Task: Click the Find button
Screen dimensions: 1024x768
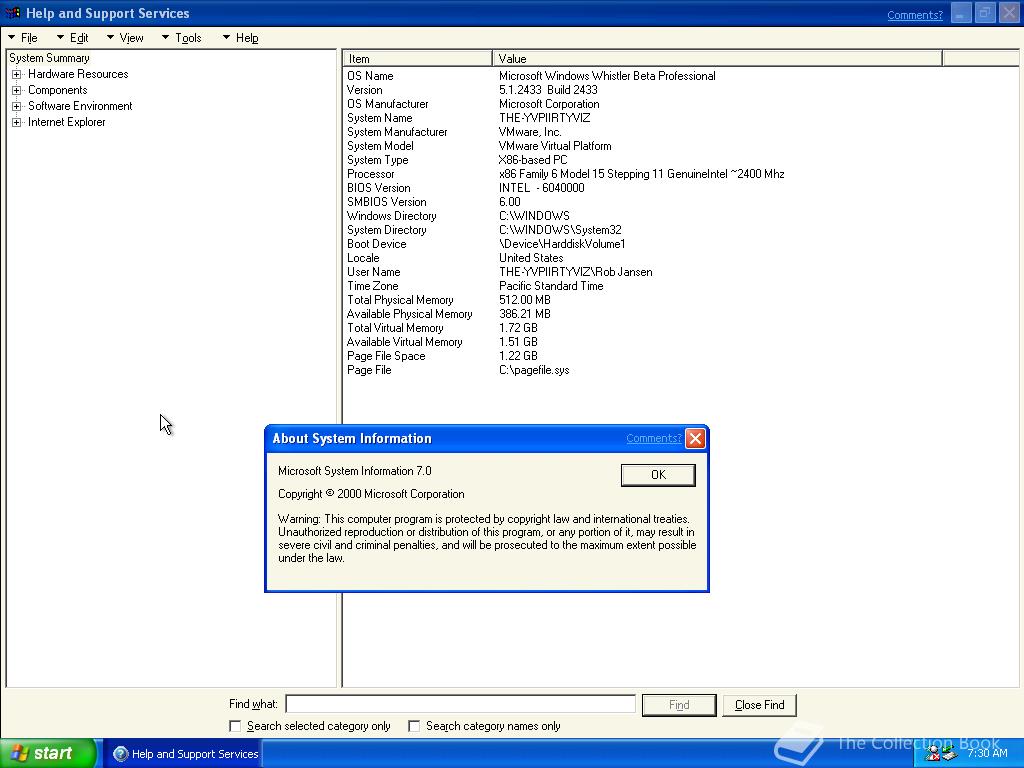Action: (x=679, y=705)
